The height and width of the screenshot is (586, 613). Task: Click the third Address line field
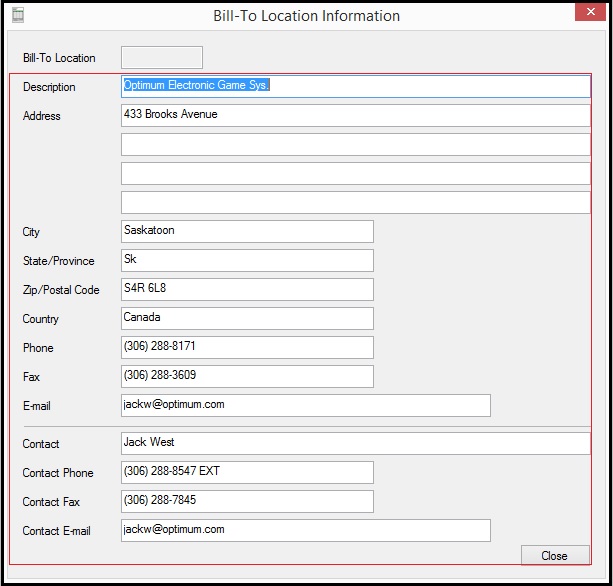[x=356, y=174]
